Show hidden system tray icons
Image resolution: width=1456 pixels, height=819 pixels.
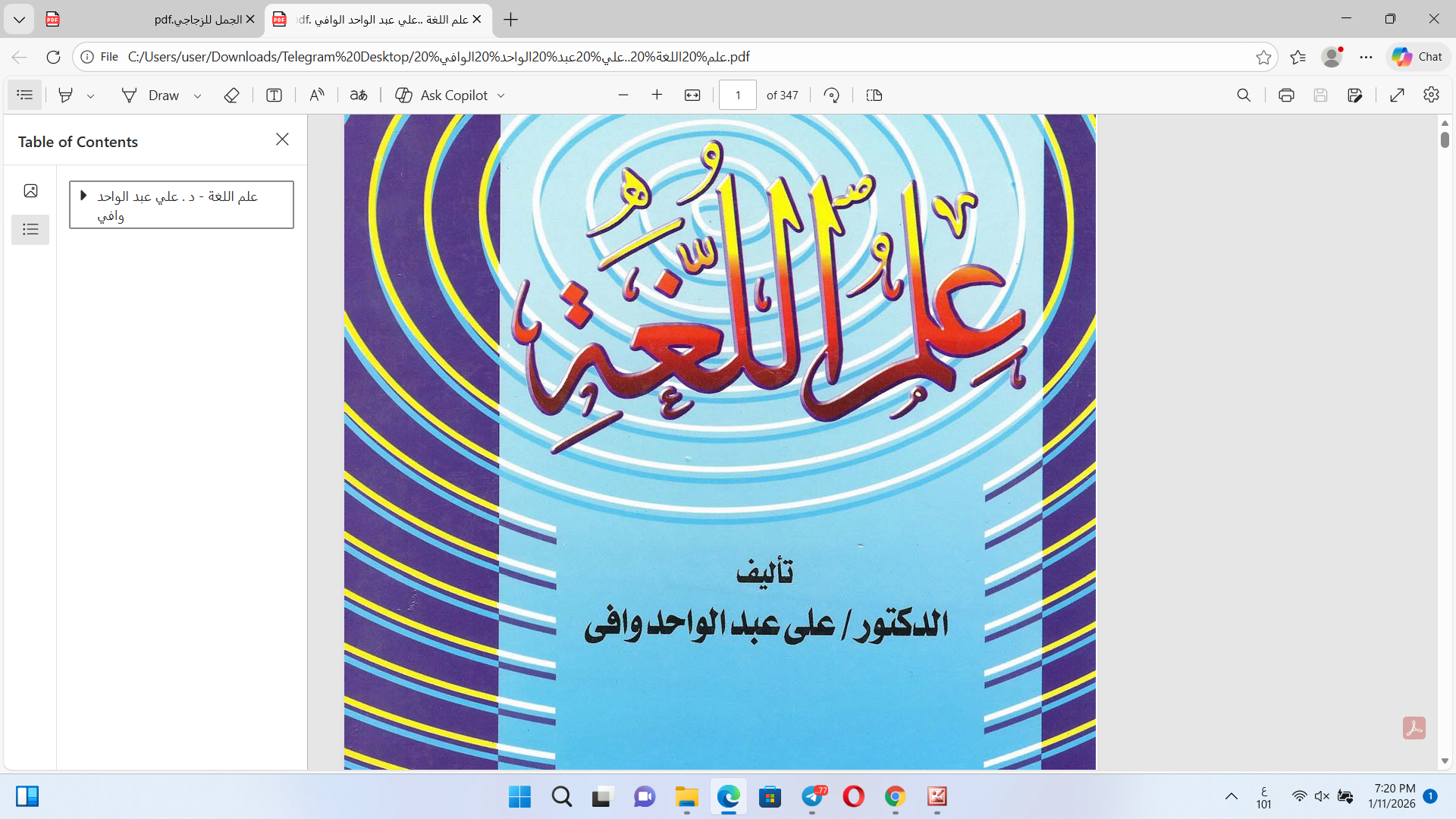pos(1232,797)
